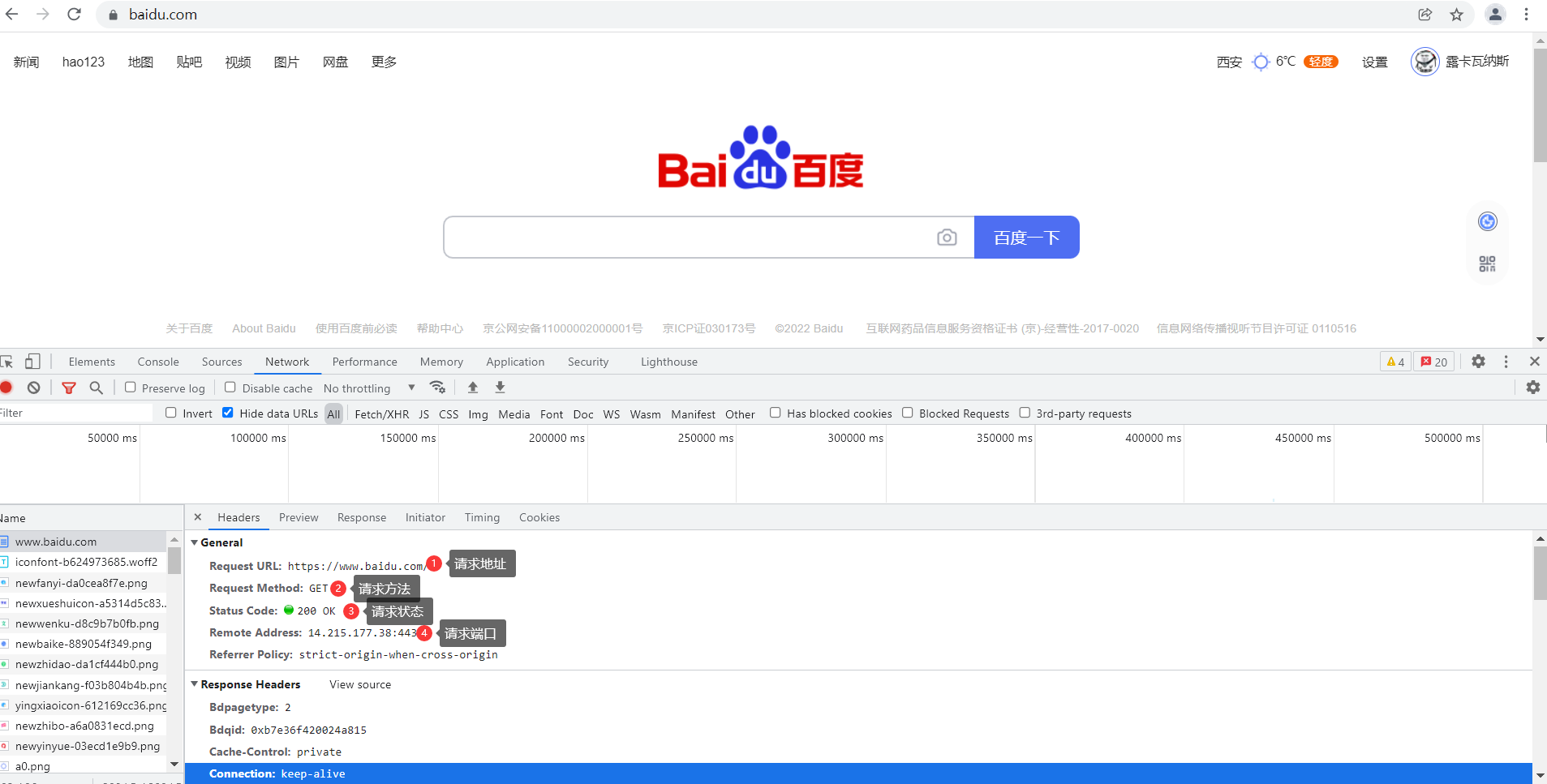Open the Cookies tab of request
Screen dimensions: 1547x784
(539, 517)
